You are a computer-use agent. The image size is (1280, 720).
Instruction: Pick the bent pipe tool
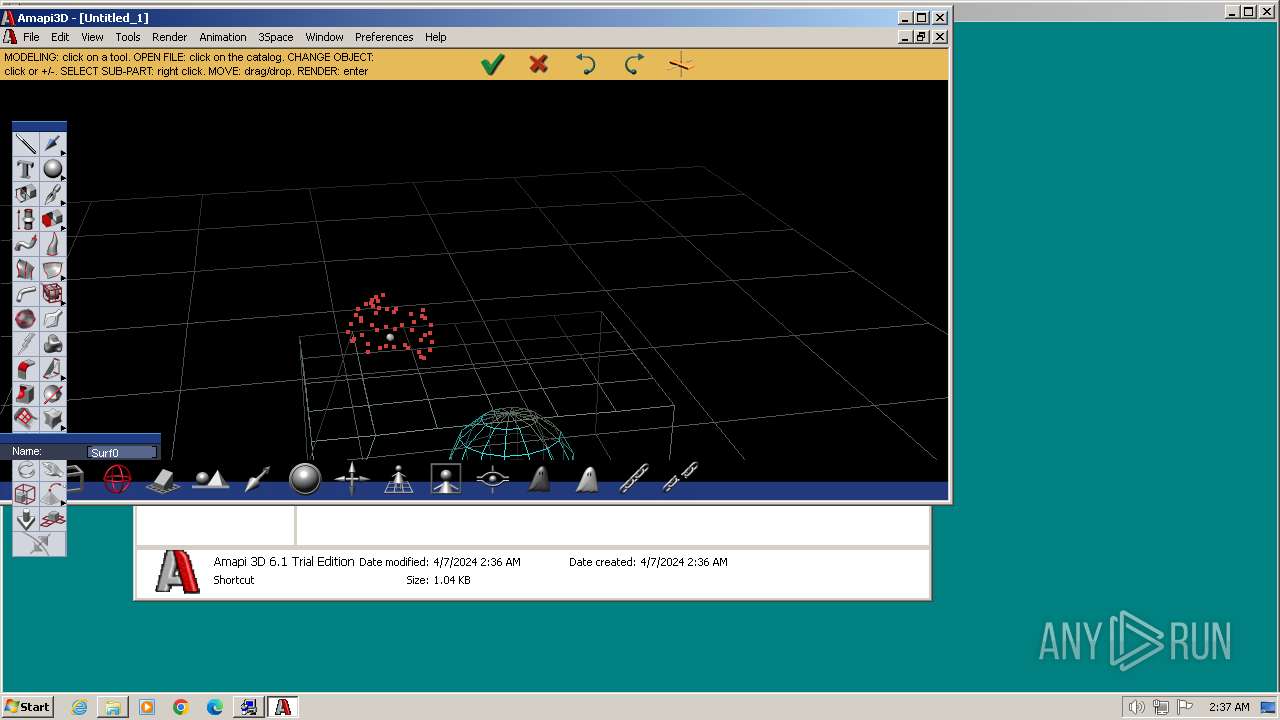(26, 294)
